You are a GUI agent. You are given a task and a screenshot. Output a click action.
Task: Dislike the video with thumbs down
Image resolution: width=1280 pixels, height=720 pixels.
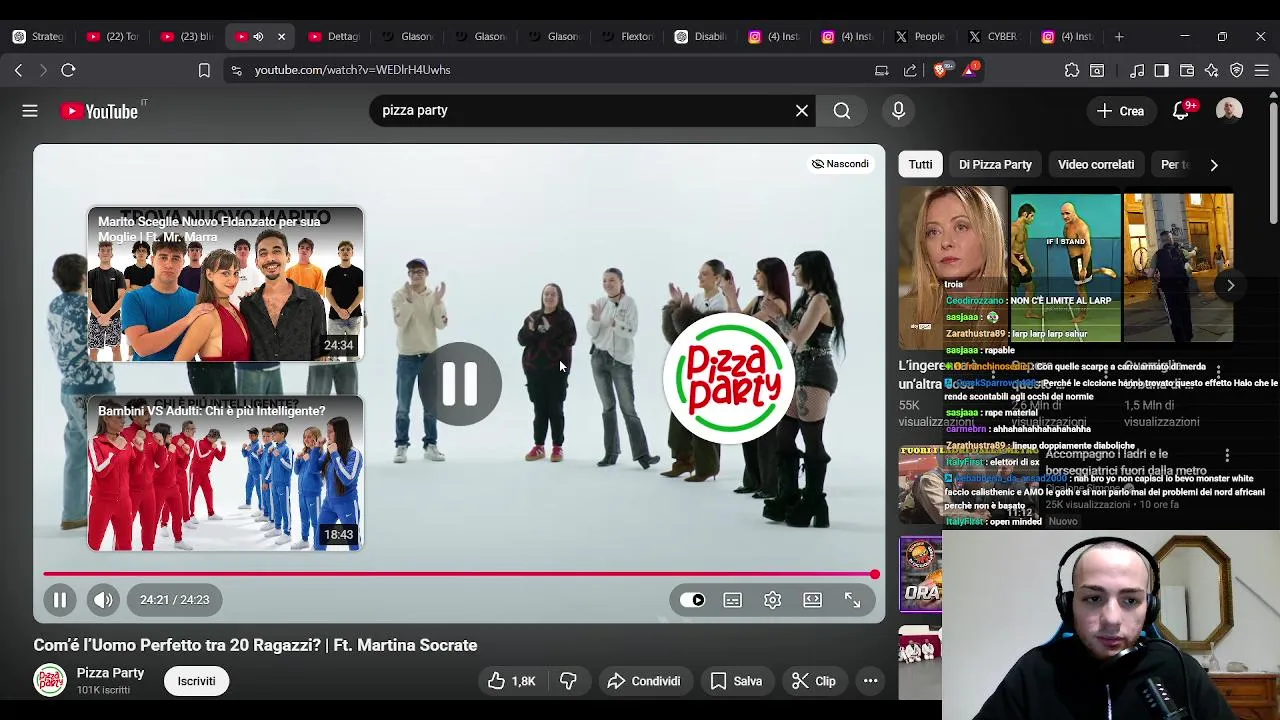tap(568, 681)
